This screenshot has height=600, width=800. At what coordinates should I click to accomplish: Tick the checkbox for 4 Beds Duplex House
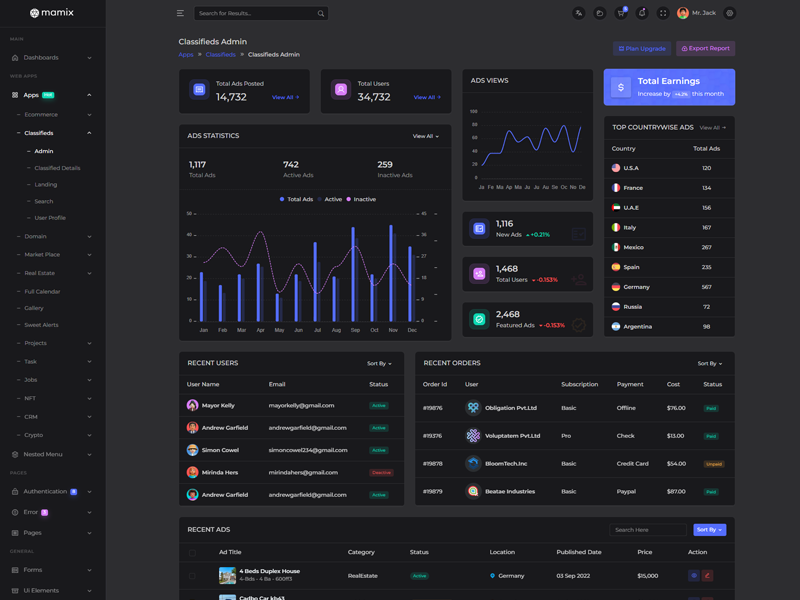[x=193, y=576]
